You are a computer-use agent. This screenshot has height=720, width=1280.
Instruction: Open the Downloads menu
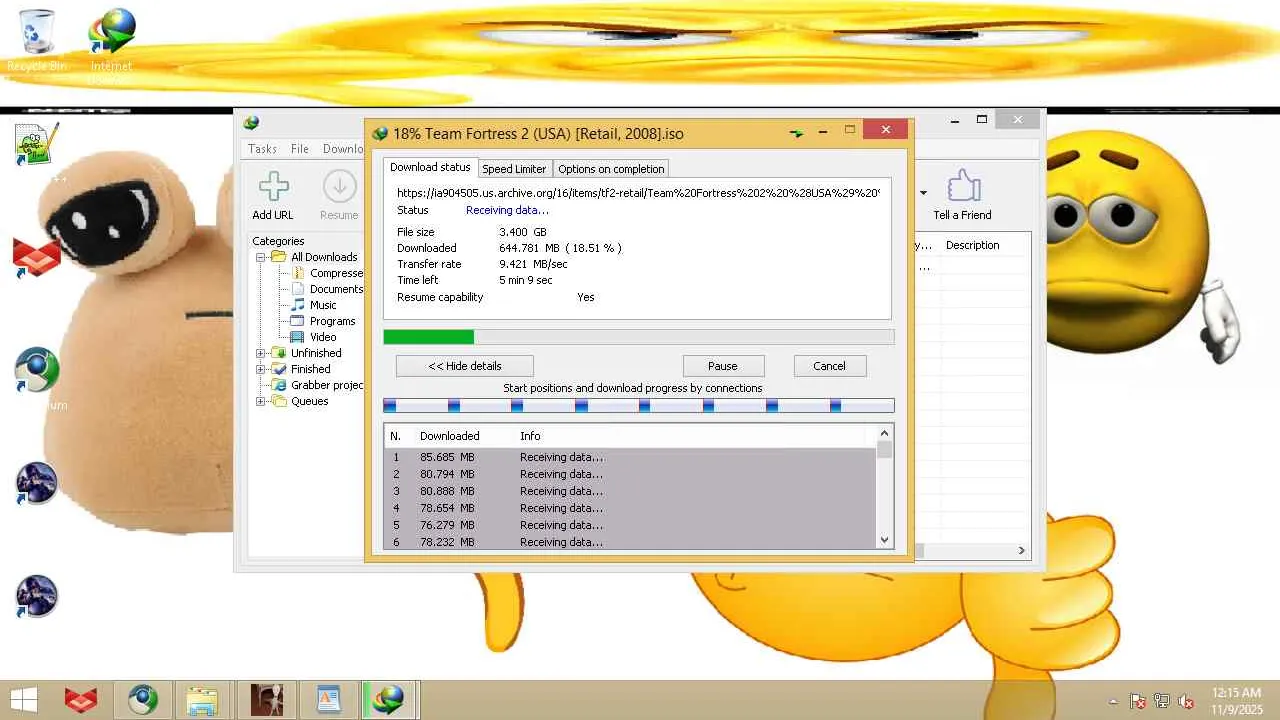click(343, 149)
